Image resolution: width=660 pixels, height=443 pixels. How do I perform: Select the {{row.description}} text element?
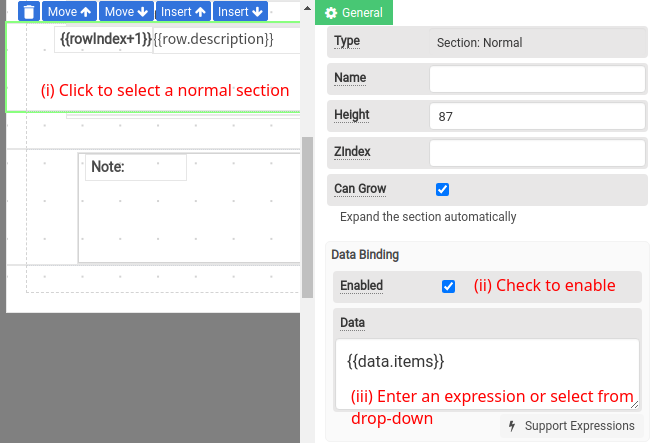(226, 40)
